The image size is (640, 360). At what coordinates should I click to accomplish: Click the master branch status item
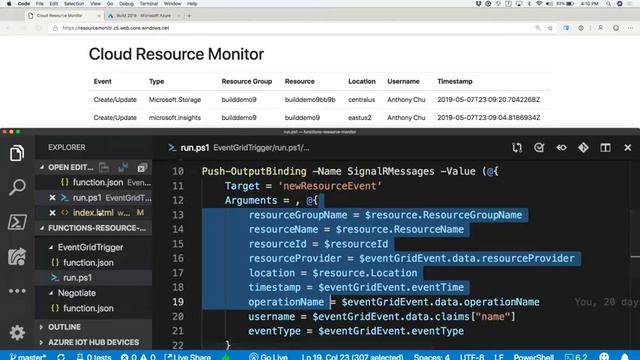(28, 357)
